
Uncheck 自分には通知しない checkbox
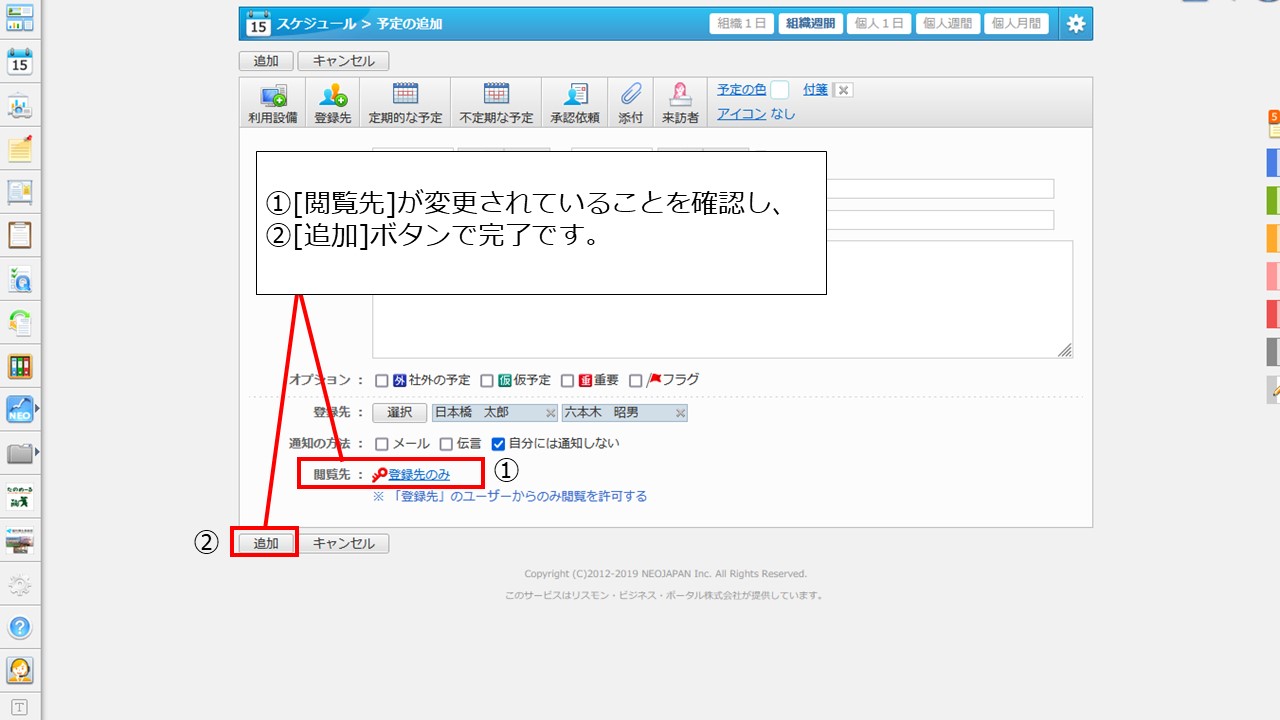498,444
